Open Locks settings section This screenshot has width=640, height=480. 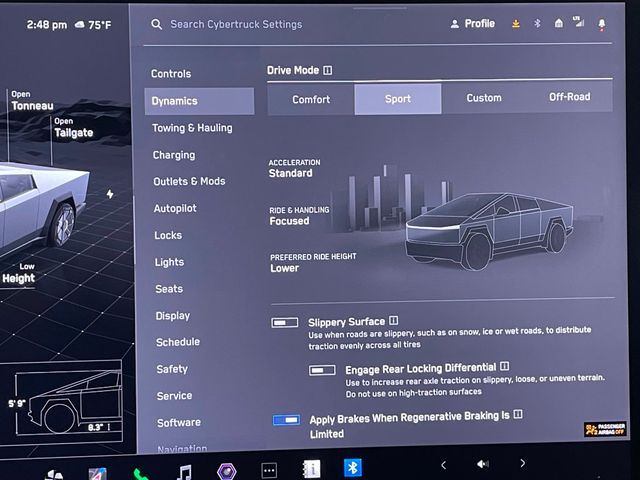[x=168, y=235]
